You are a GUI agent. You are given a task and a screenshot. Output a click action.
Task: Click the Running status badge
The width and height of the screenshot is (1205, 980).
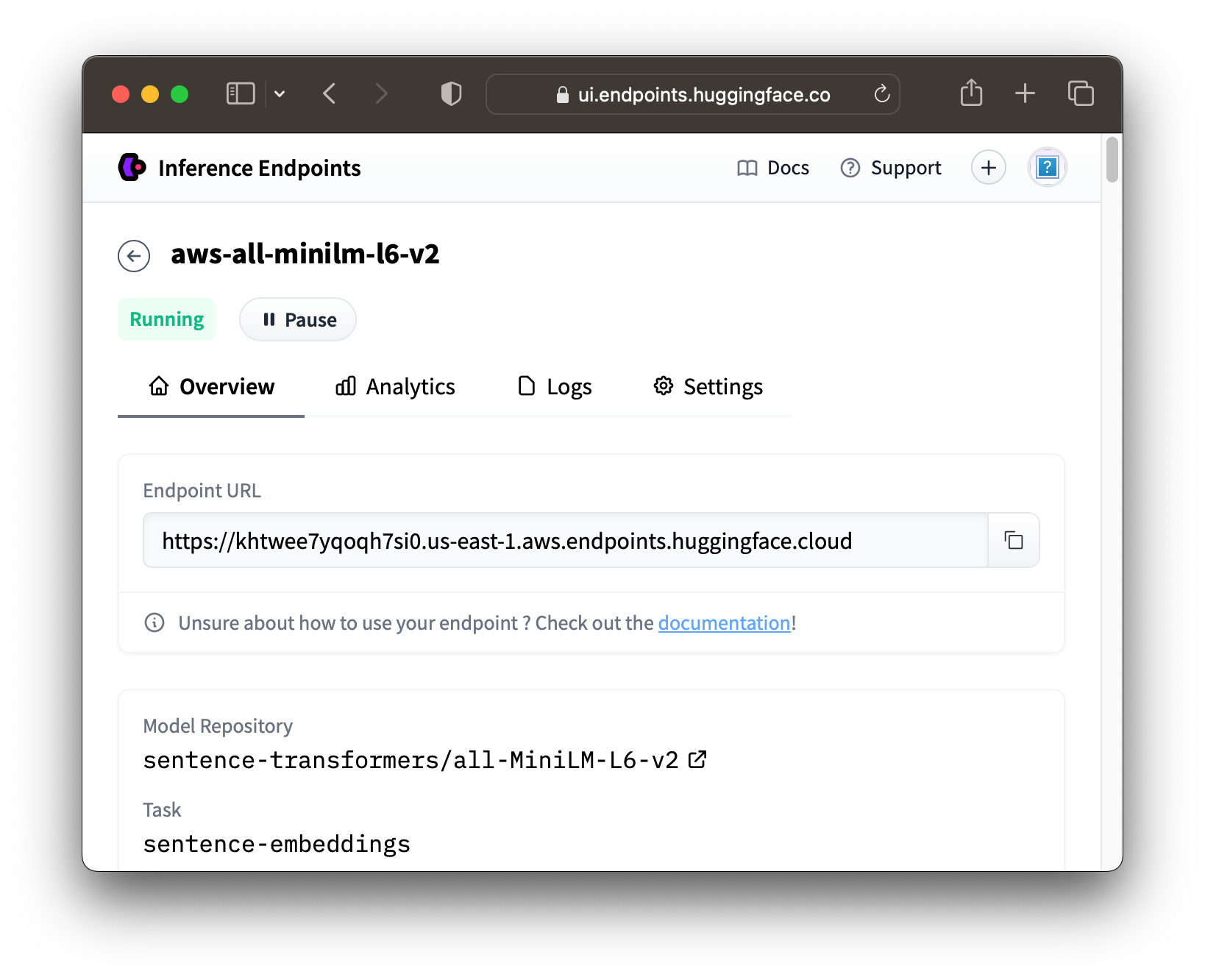point(167,319)
